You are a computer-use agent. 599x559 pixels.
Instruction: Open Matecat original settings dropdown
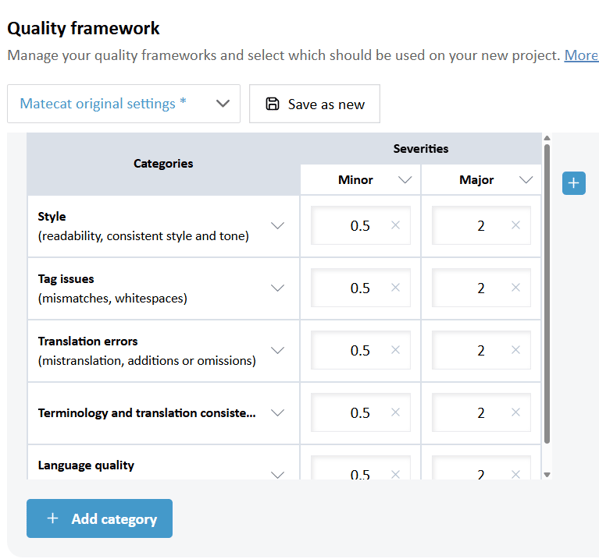click(x=124, y=104)
